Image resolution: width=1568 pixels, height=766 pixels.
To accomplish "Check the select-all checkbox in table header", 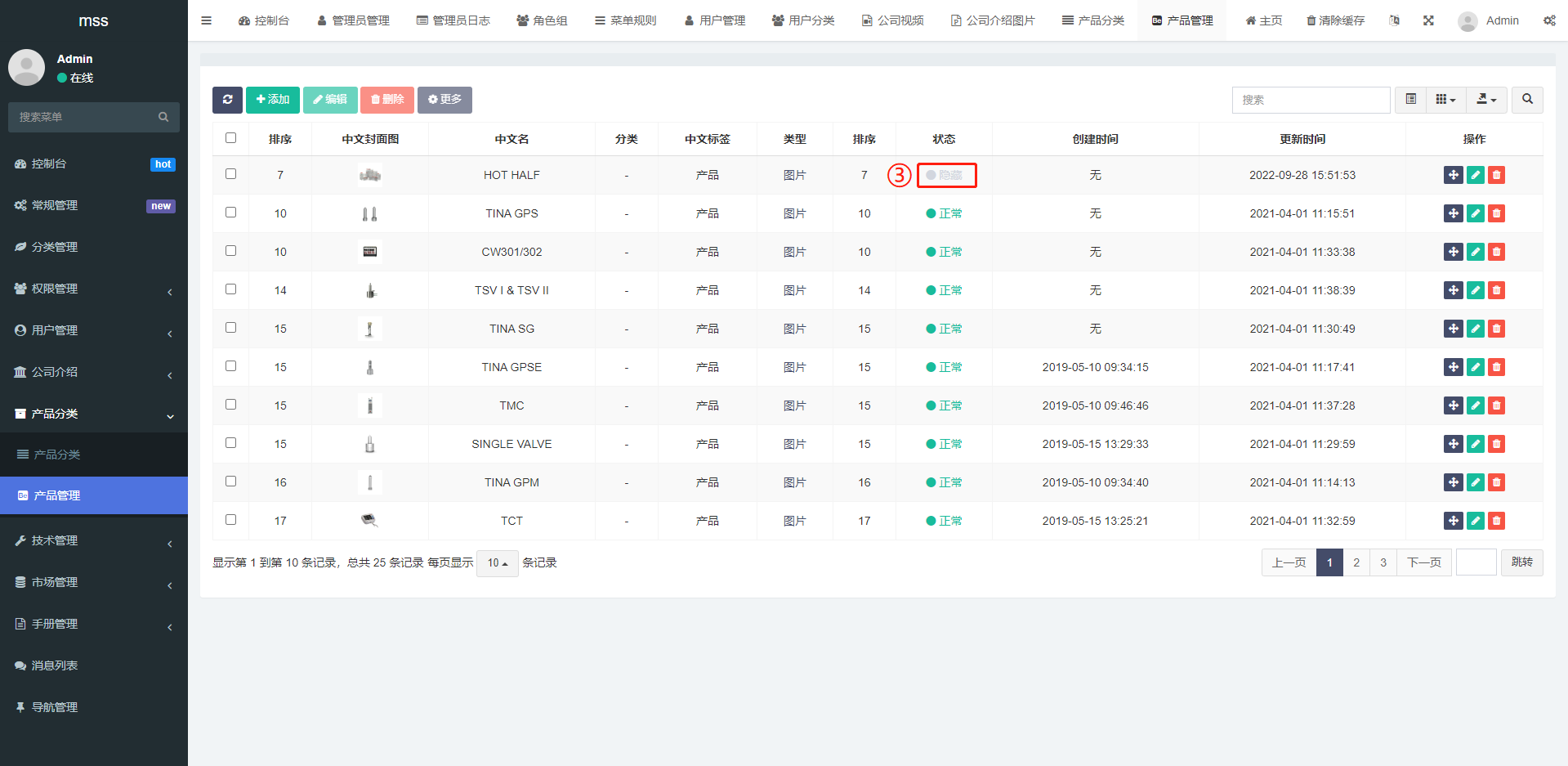I will click(x=230, y=138).
